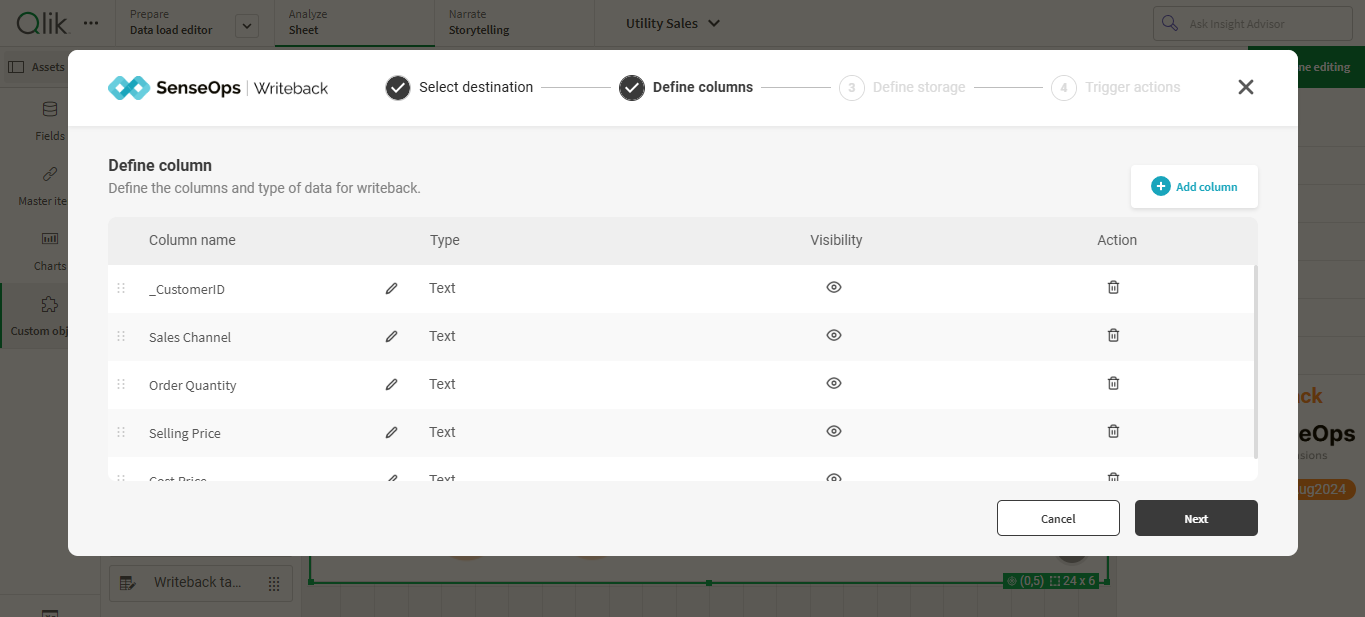Delete the Order Quantity column

[x=1113, y=383]
